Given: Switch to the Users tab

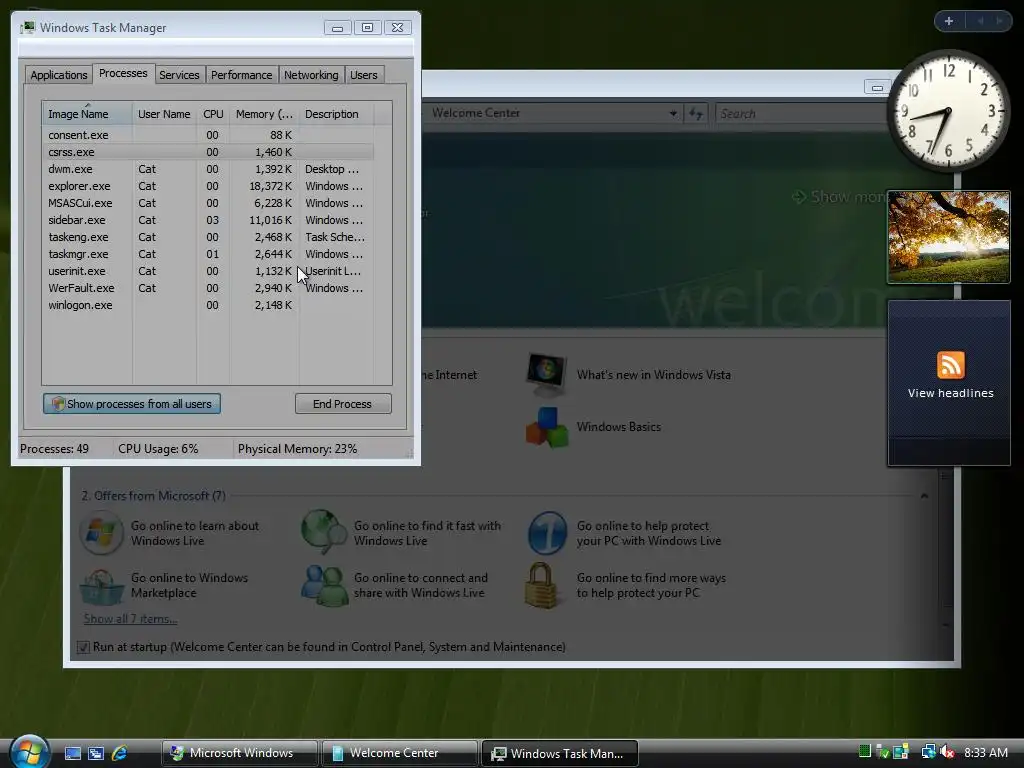Looking at the screenshot, I should point(363,75).
